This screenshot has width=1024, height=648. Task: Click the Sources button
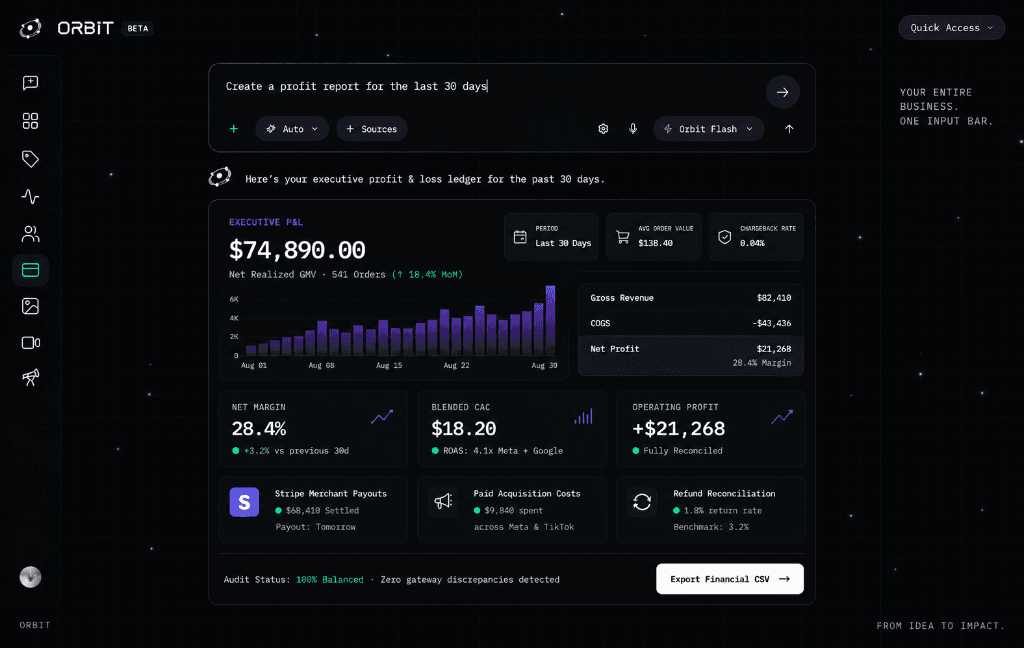[372, 129]
